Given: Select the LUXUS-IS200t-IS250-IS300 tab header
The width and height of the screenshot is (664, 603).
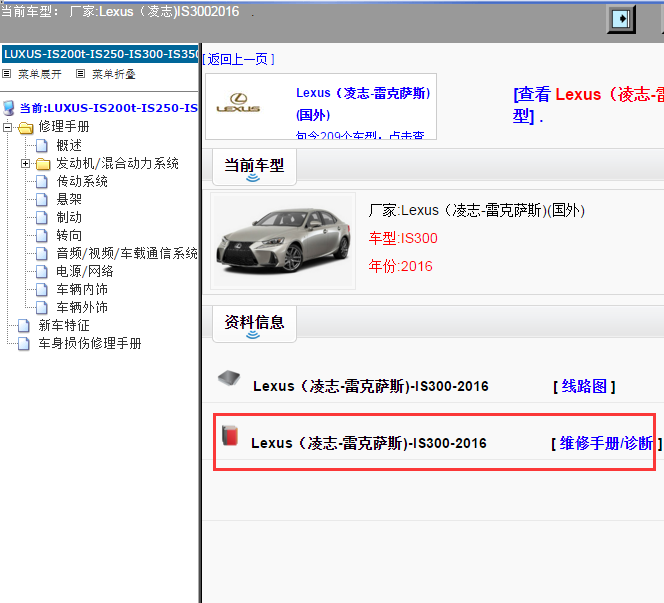Looking at the screenshot, I should [100, 54].
